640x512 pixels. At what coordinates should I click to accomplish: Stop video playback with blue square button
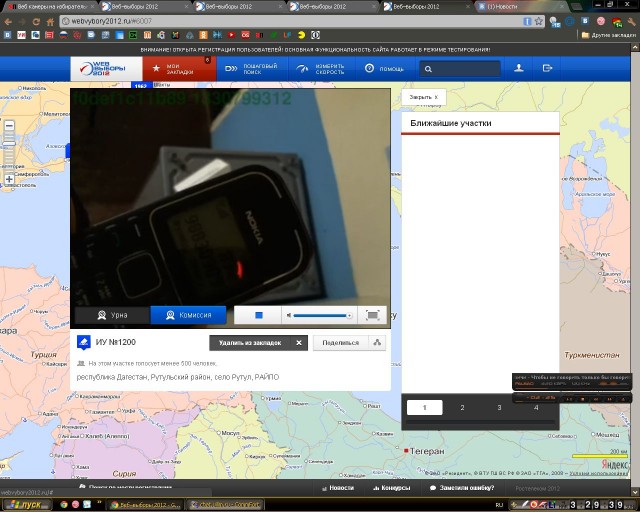click(x=258, y=315)
